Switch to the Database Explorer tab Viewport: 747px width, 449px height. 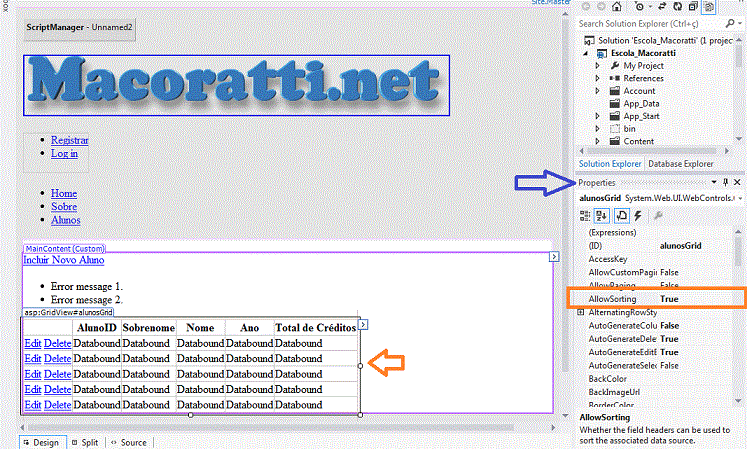pyautogui.click(x=681, y=163)
